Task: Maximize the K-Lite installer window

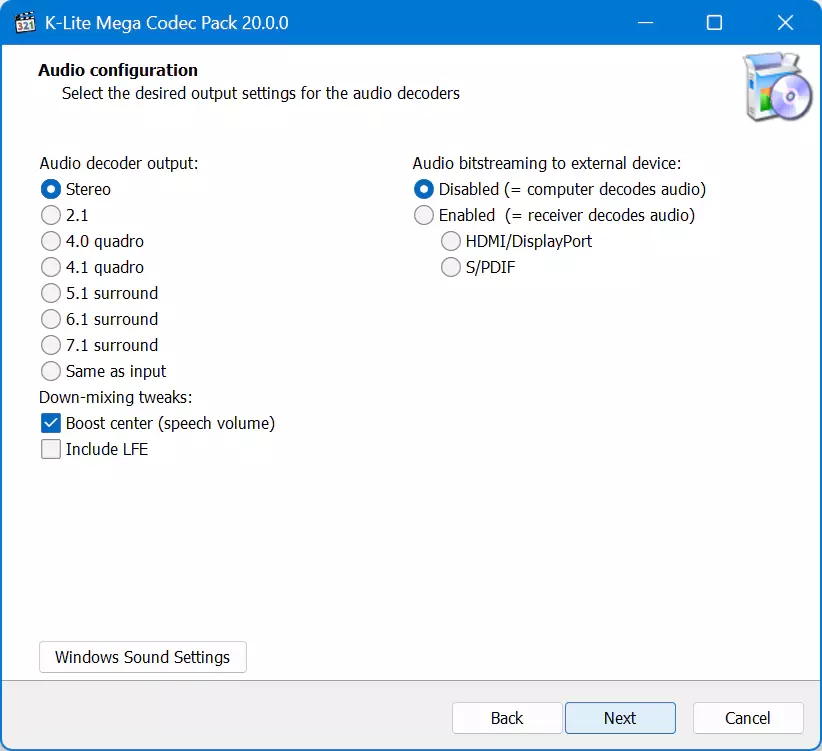Action: (x=714, y=23)
